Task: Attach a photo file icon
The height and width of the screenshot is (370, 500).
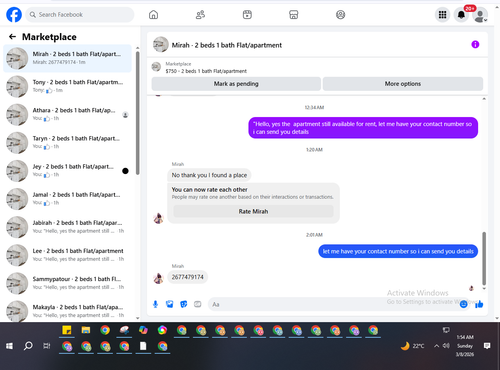Action: pyautogui.click(x=170, y=304)
